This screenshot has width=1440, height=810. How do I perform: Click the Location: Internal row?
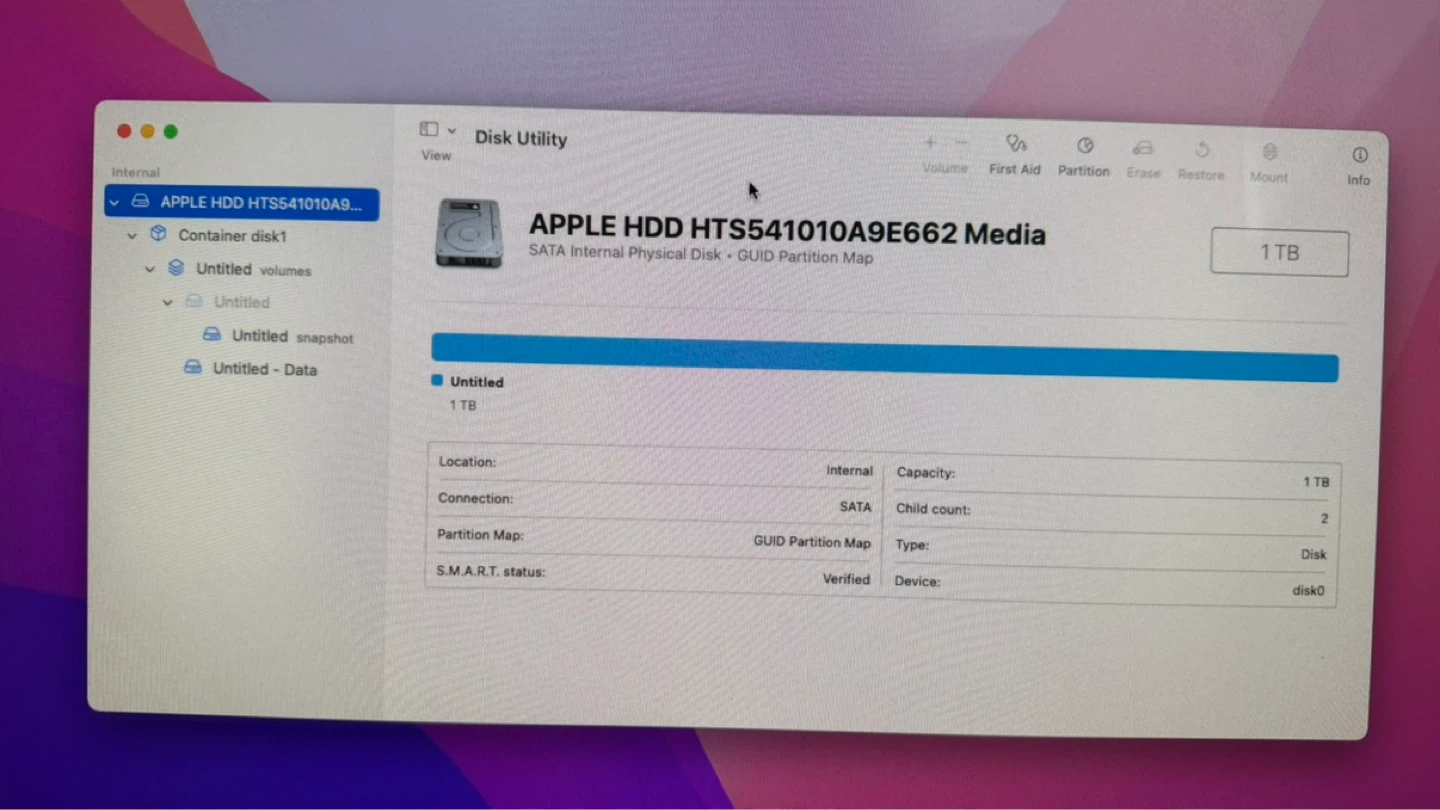655,466
